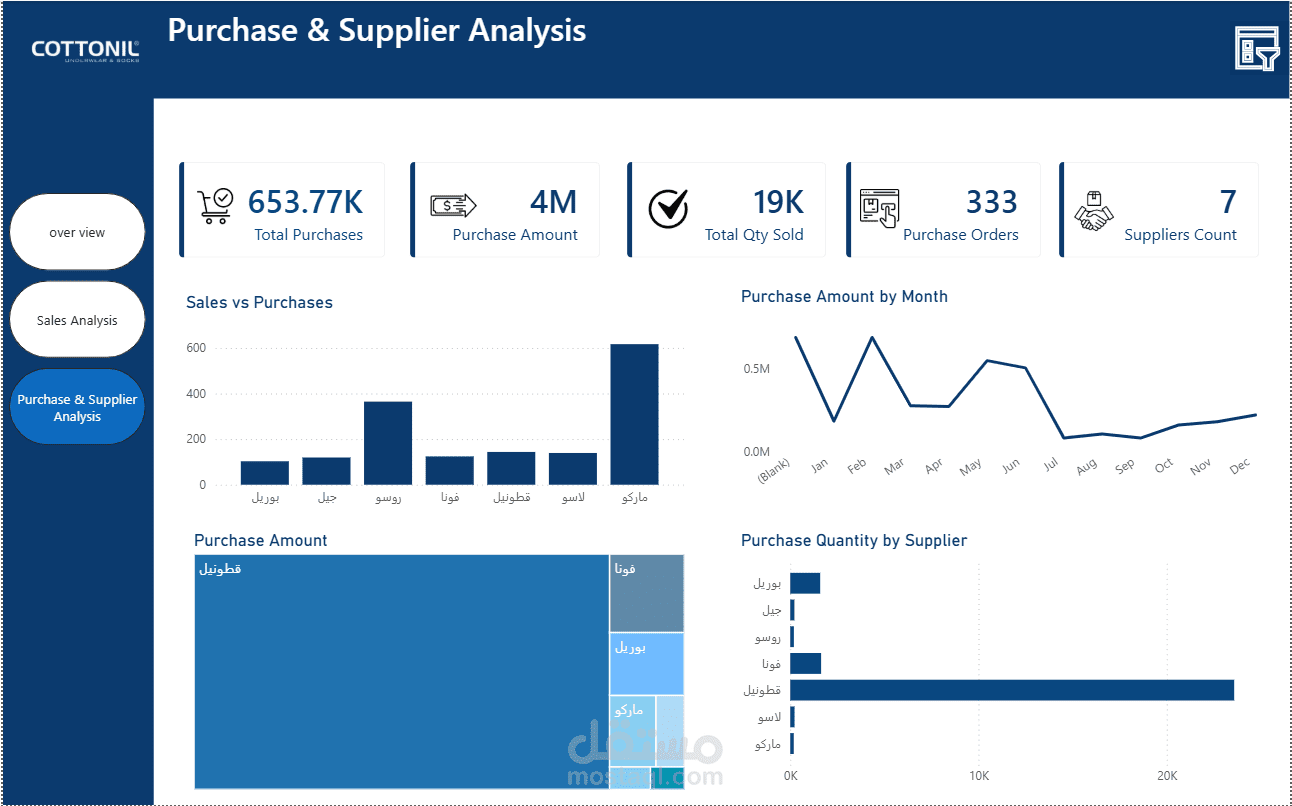Click the 653.77K Total Purchases card value
This screenshot has width=1292, height=806.
tap(305, 202)
